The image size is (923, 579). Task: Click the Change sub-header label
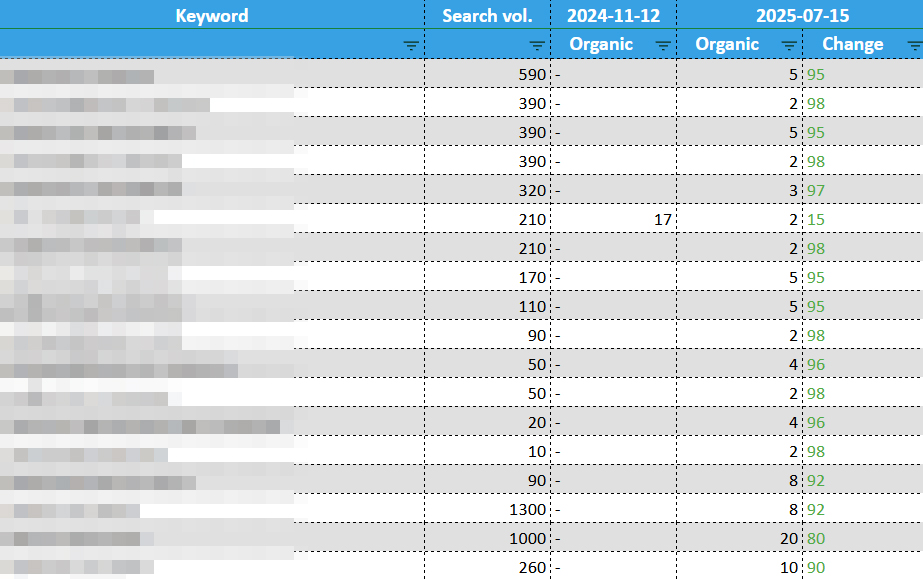[852, 44]
